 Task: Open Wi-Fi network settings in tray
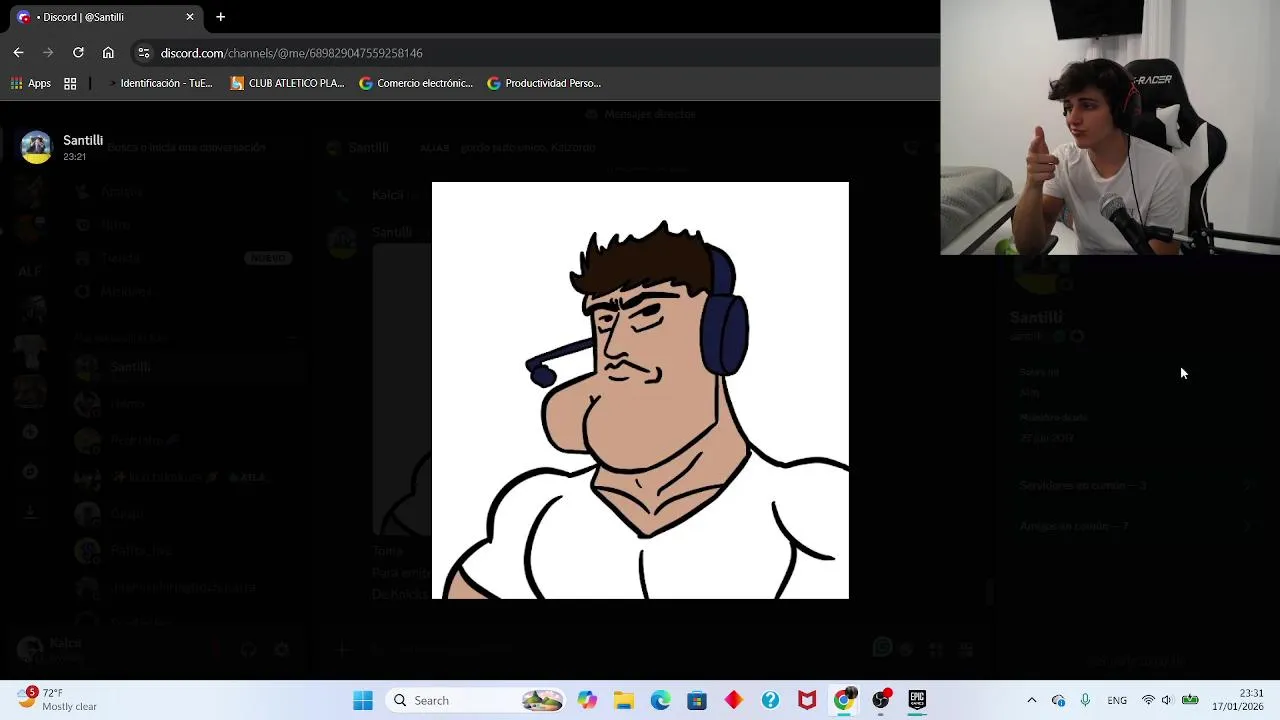[1148, 700]
